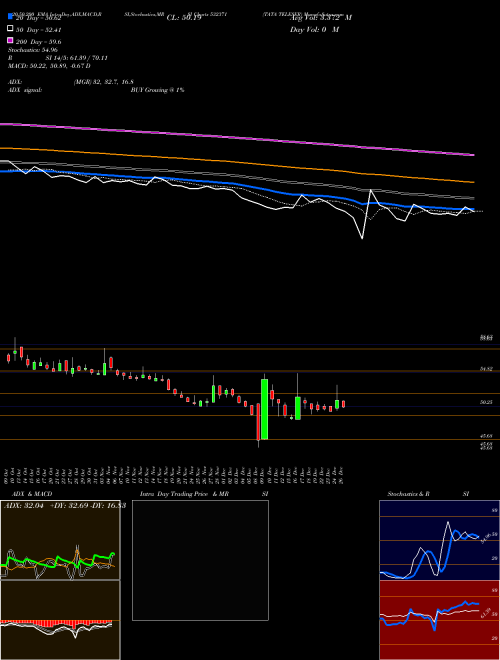The image size is (500, 660).
Task: Select the '50 Day = 52.41' legend text
Action: tap(39, 30)
